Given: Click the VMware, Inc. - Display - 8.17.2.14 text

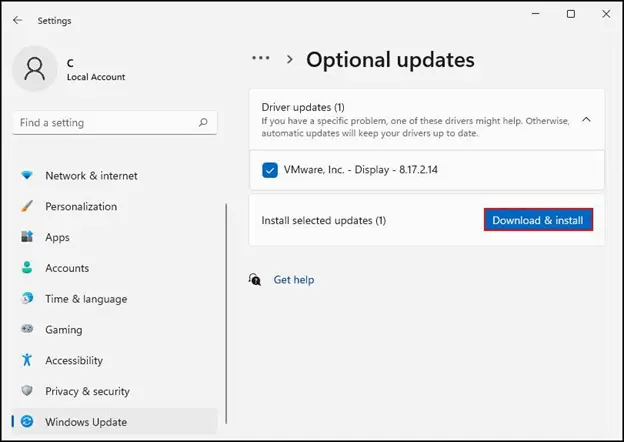Looking at the screenshot, I should click(x=361, y=170).
